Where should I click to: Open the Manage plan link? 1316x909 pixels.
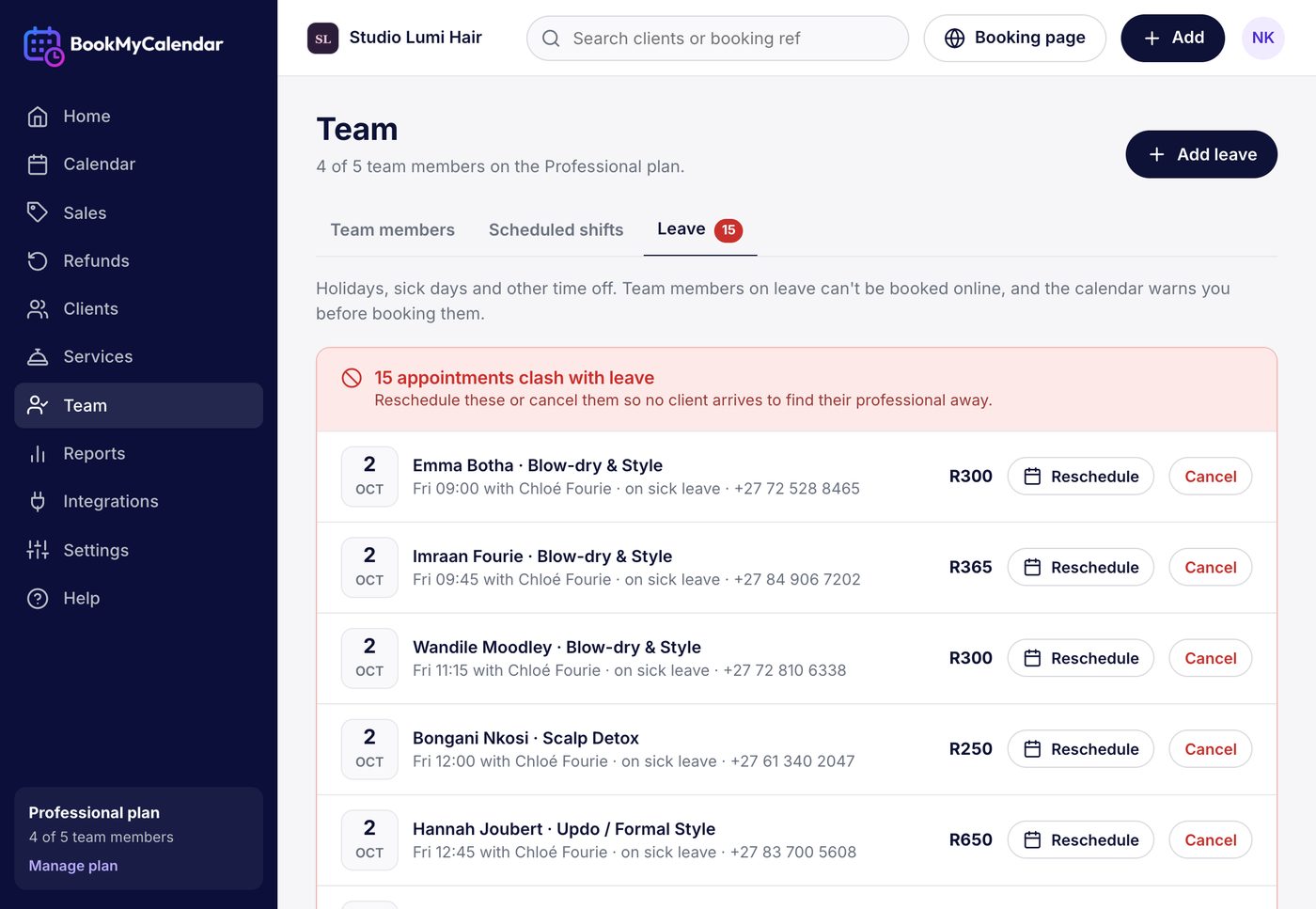click(x=73, y=866)
